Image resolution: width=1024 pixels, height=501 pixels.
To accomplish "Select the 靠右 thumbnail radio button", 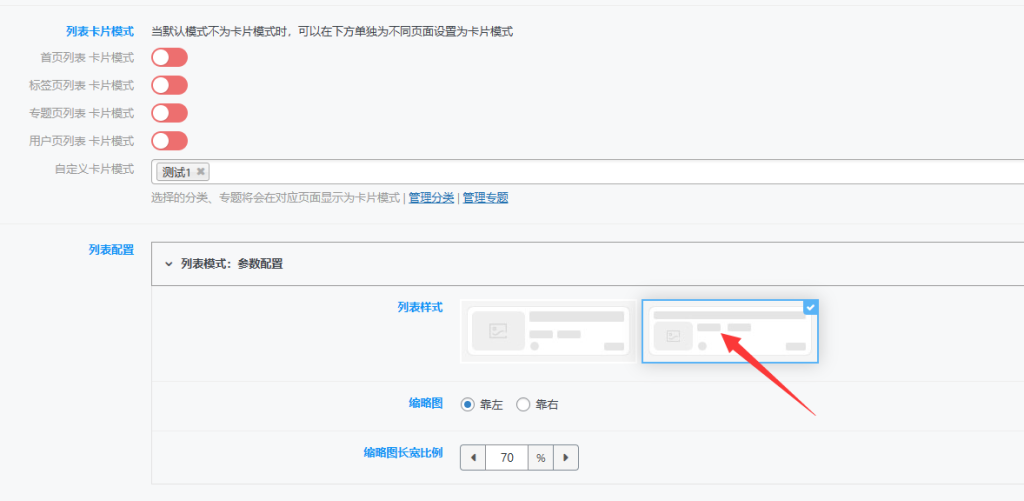I will (523, 405).
